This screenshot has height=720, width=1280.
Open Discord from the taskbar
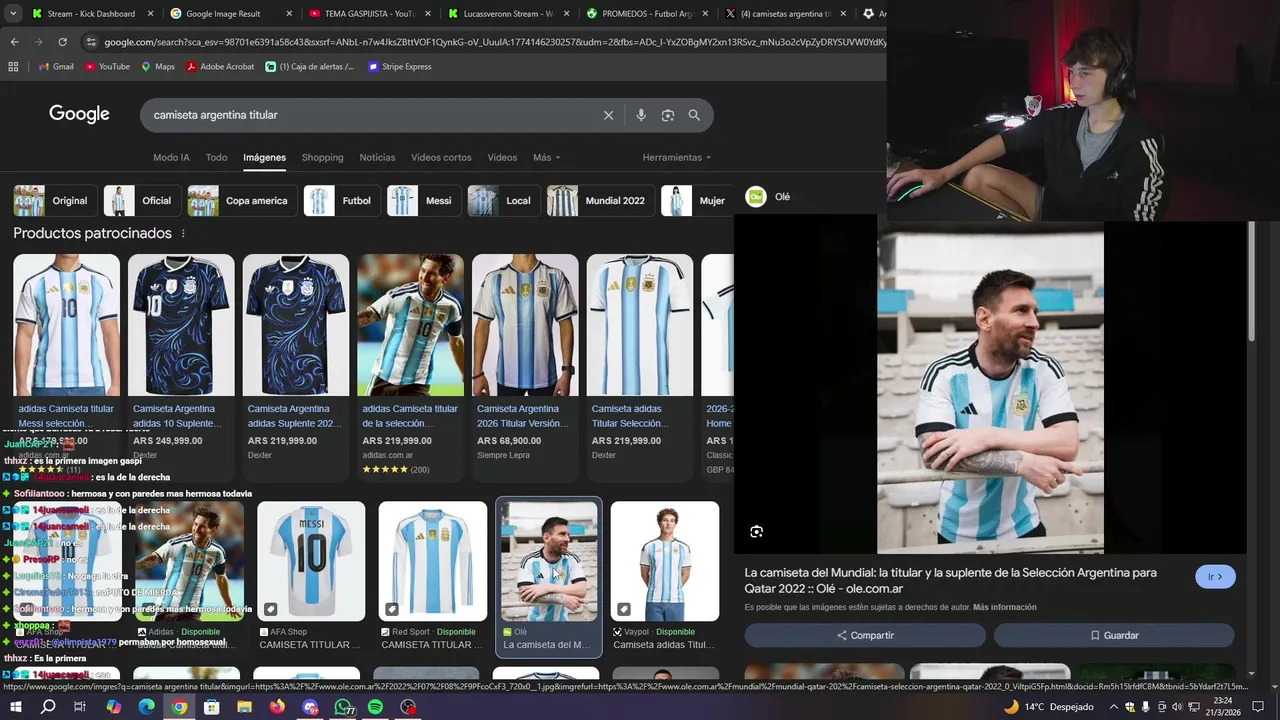pos(310,707)
